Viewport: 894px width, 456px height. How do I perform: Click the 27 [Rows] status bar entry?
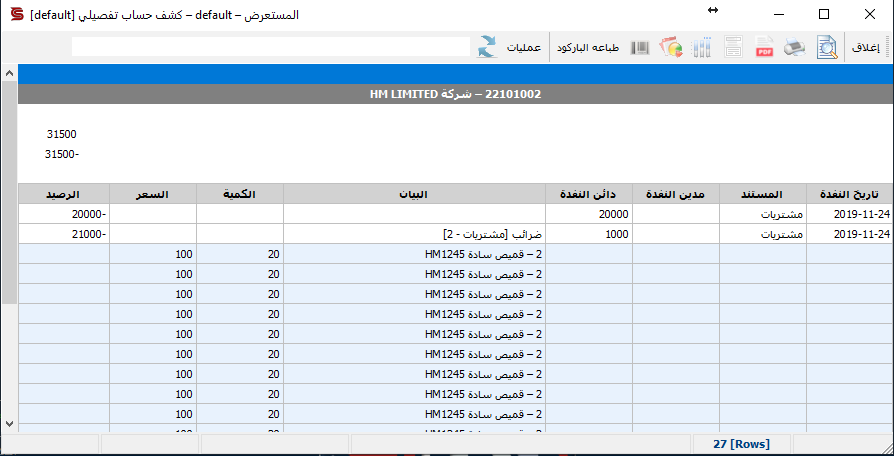point(741,444)
